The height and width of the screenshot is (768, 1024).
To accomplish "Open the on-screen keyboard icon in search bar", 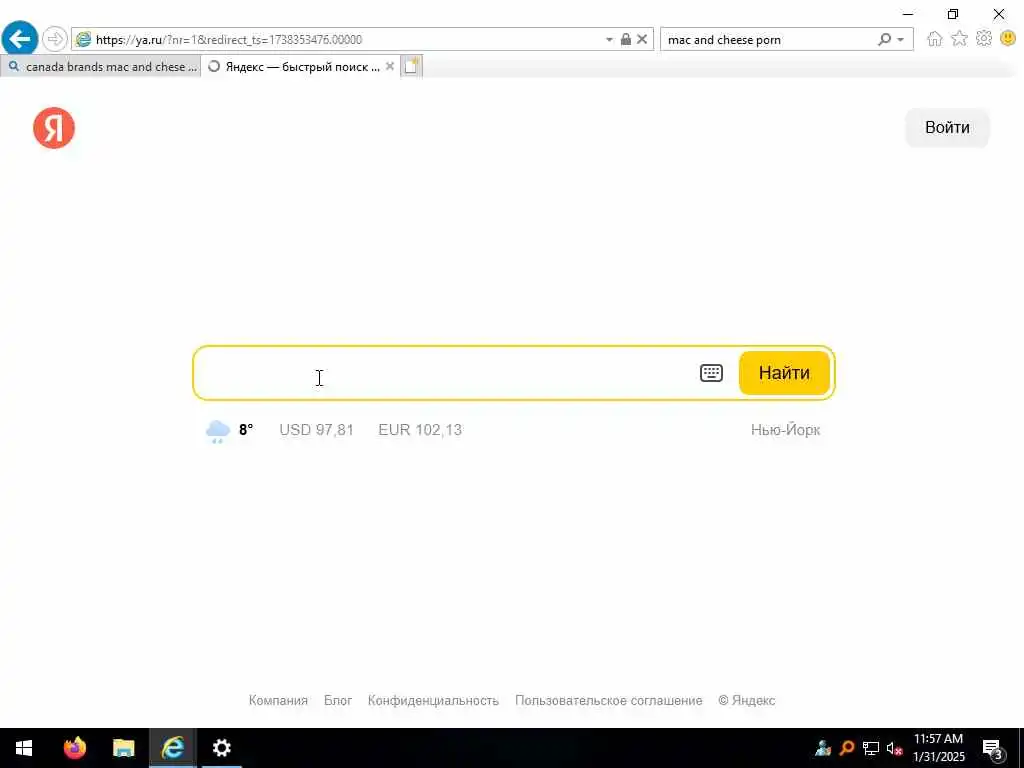I will [711, 373].
